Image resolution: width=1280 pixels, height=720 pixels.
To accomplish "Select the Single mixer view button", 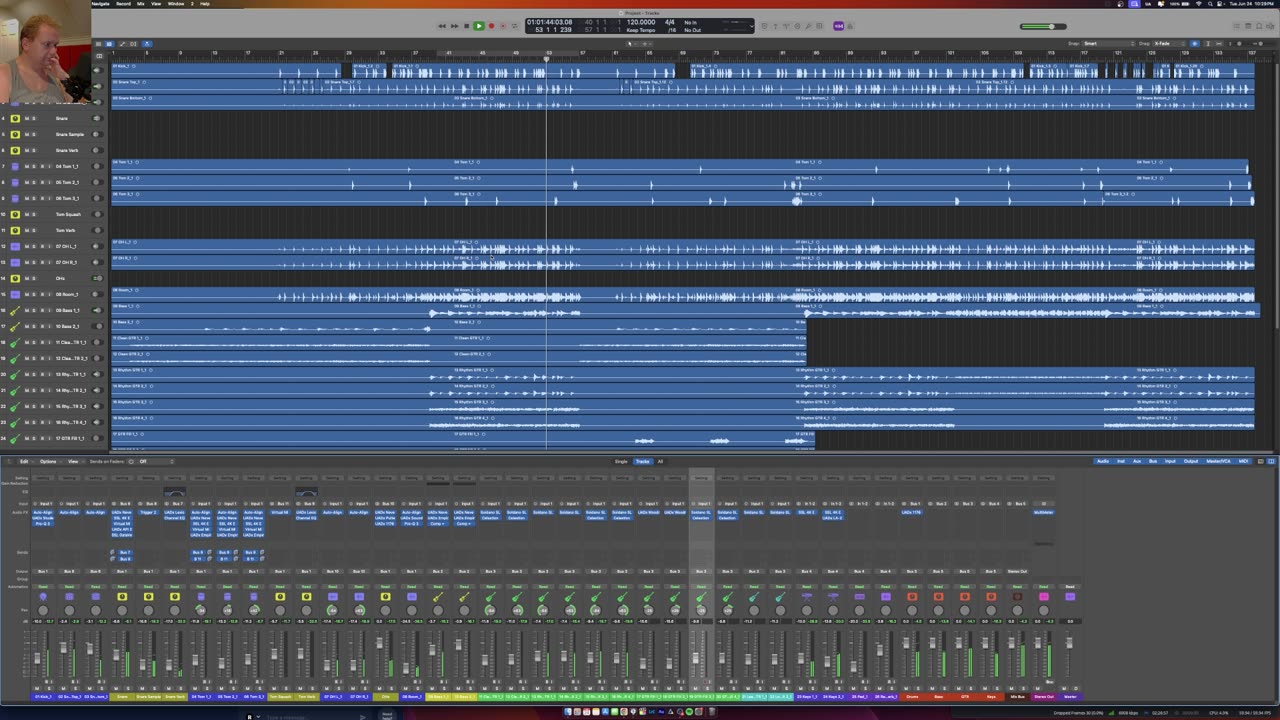I will point(621,461).
